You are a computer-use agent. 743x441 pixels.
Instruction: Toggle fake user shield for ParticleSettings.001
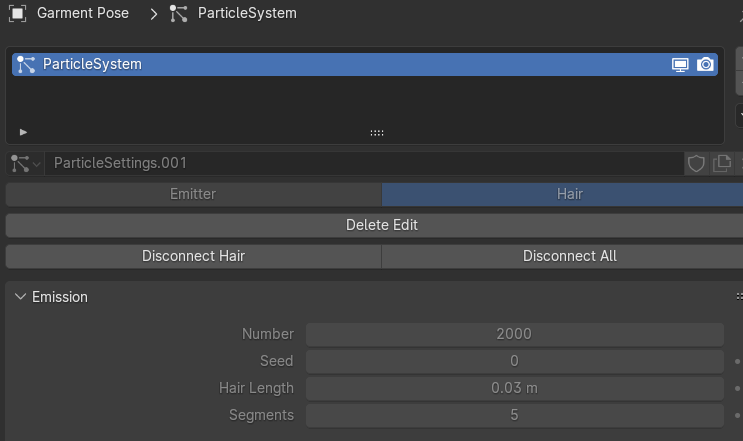697,163
